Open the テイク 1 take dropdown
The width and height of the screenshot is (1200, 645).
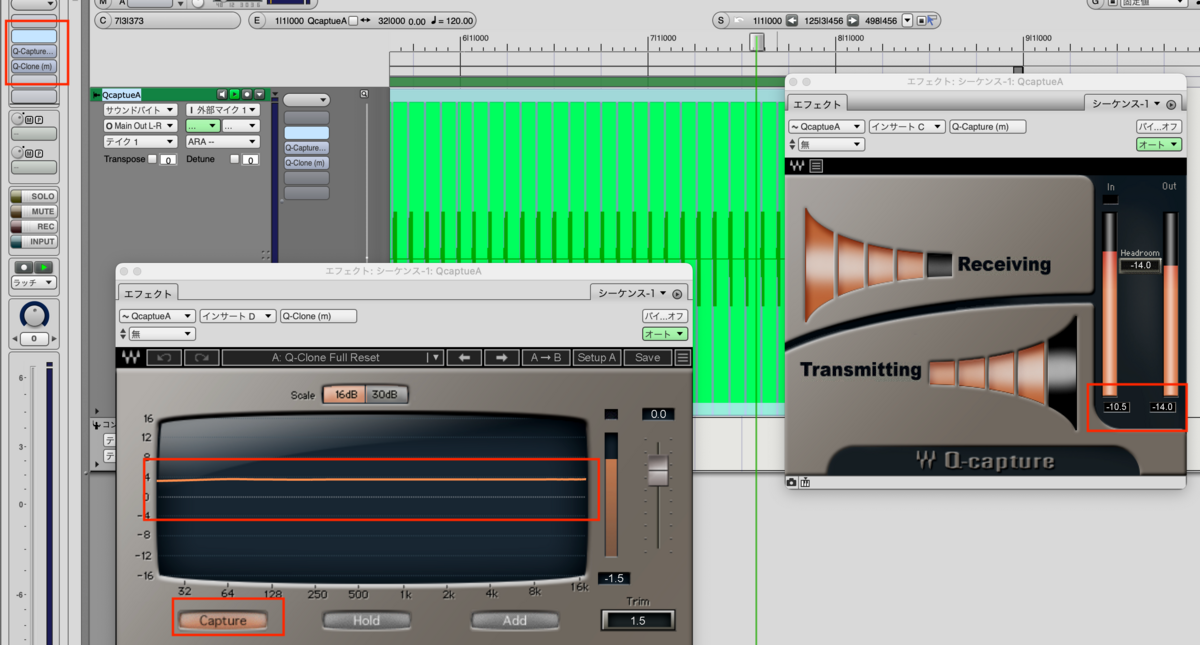point(140,142)
